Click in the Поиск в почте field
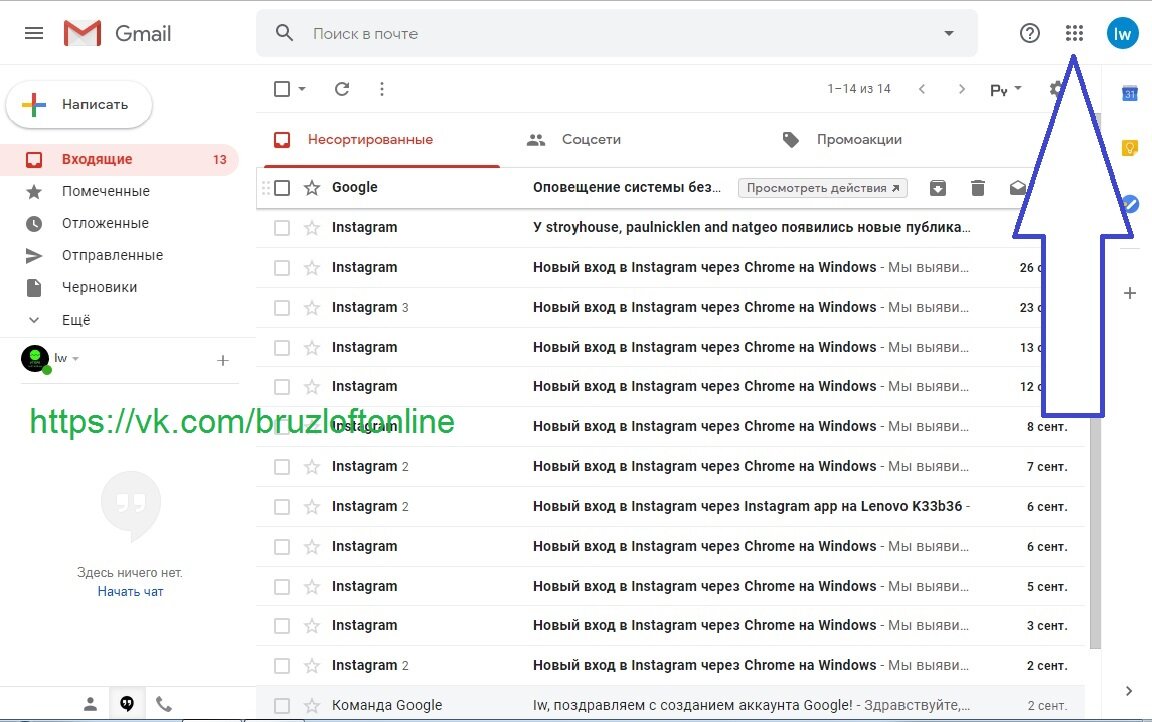Viewport: 1152px width, 722px height. (x=617, y=33)
